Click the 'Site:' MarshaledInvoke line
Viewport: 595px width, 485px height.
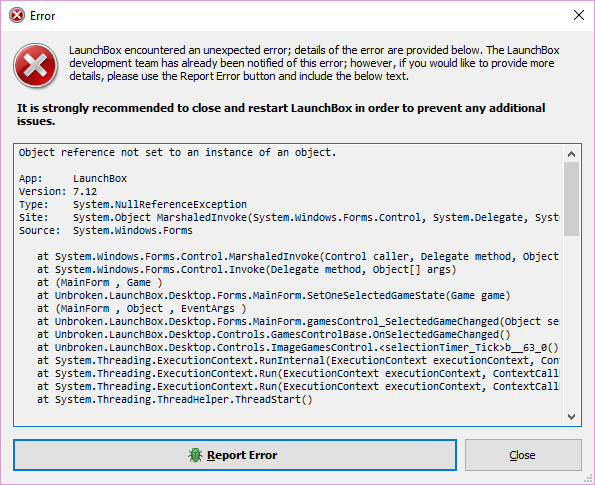[289, 217]
